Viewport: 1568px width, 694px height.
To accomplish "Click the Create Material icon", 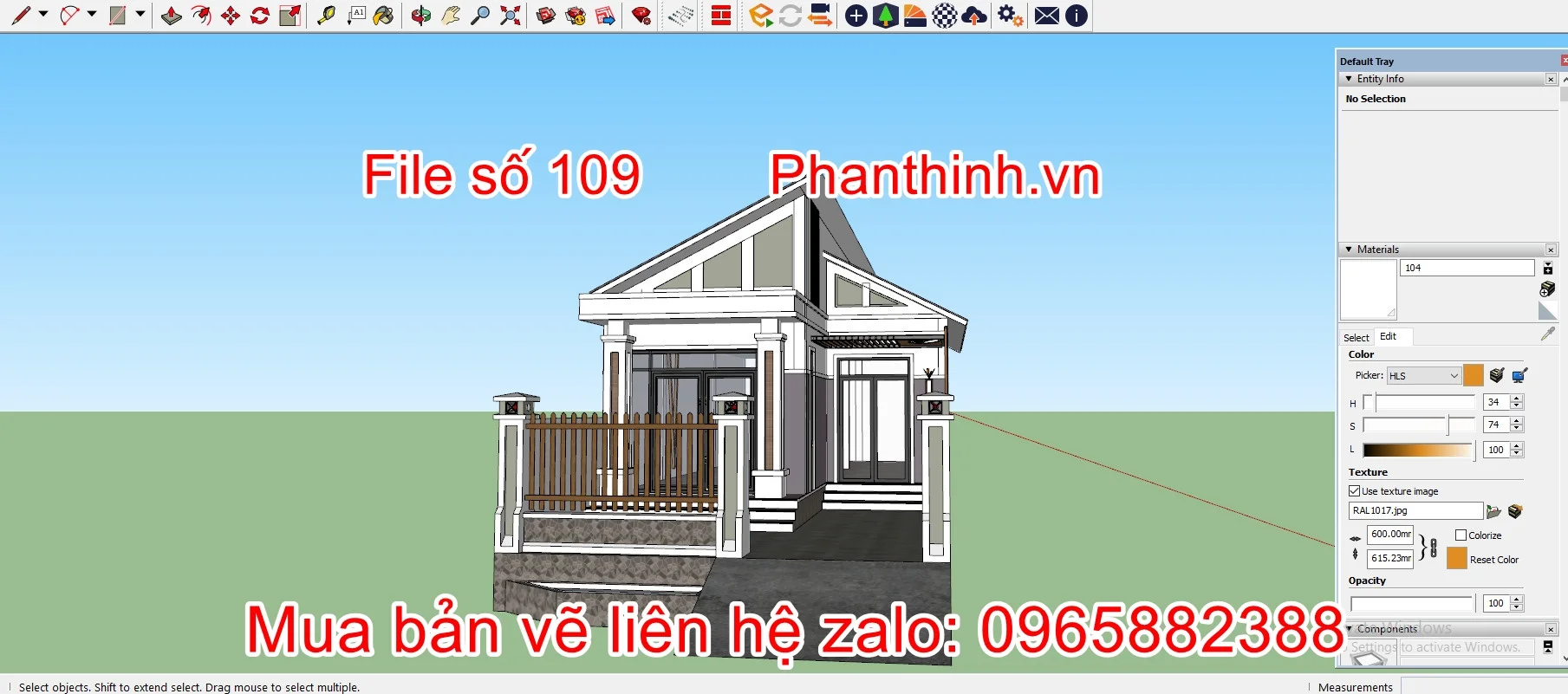I will (1547, 289).
